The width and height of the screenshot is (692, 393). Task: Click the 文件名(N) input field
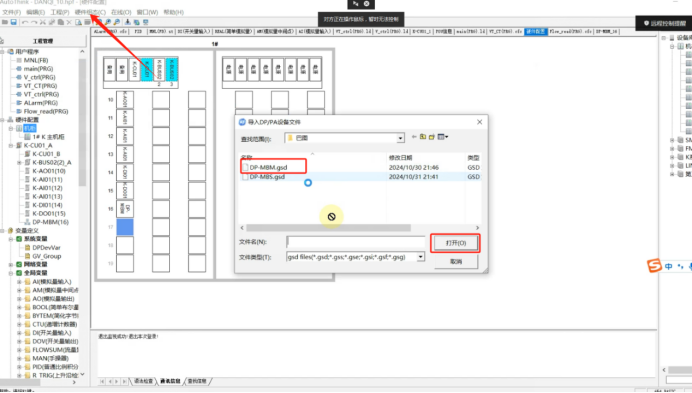click(356, 242)
